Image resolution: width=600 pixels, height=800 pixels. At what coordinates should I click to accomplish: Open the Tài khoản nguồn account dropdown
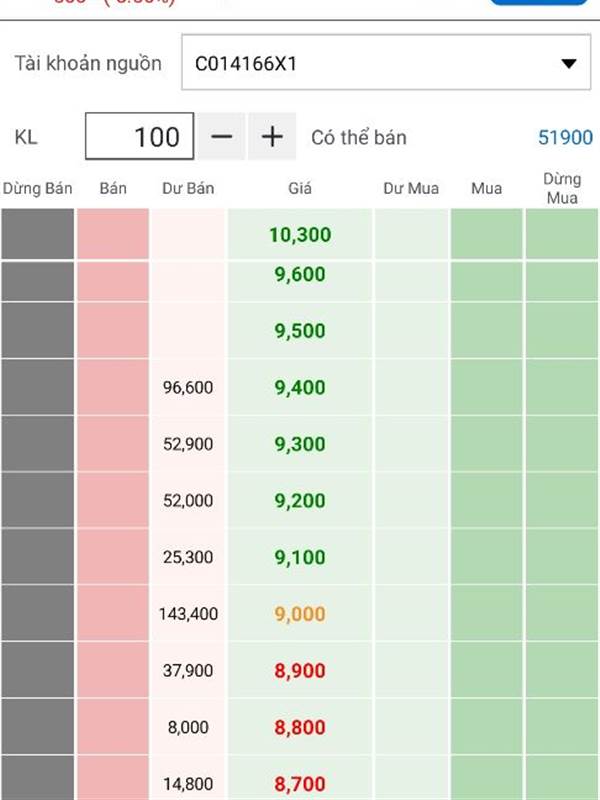386,62
